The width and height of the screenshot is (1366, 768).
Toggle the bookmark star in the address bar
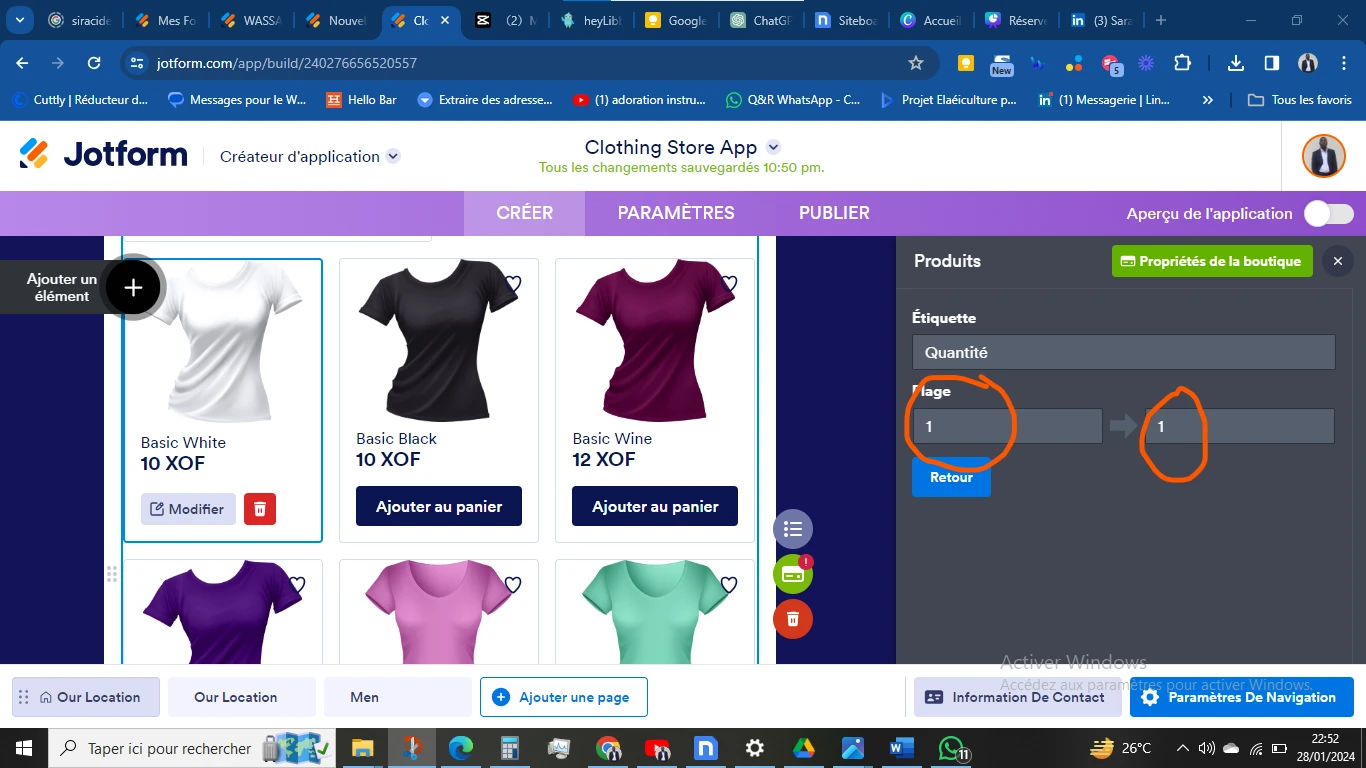[915, 62]
